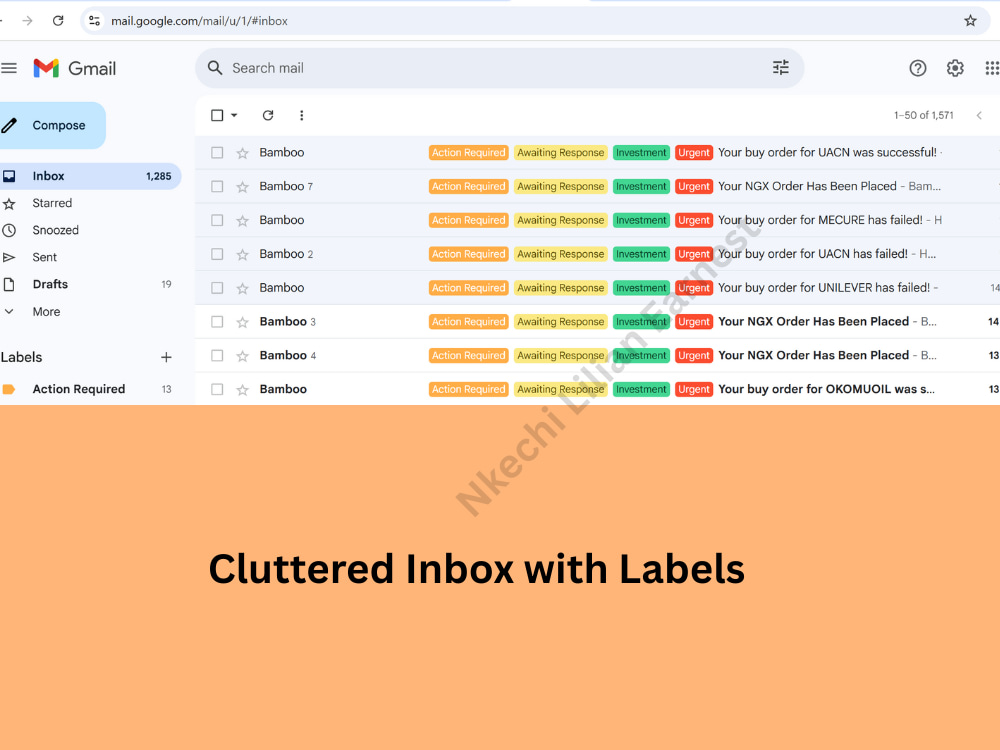Click the Labels heading
Image resolution: width=1000 pixels, height=750 pixels.
click(21, 357)
